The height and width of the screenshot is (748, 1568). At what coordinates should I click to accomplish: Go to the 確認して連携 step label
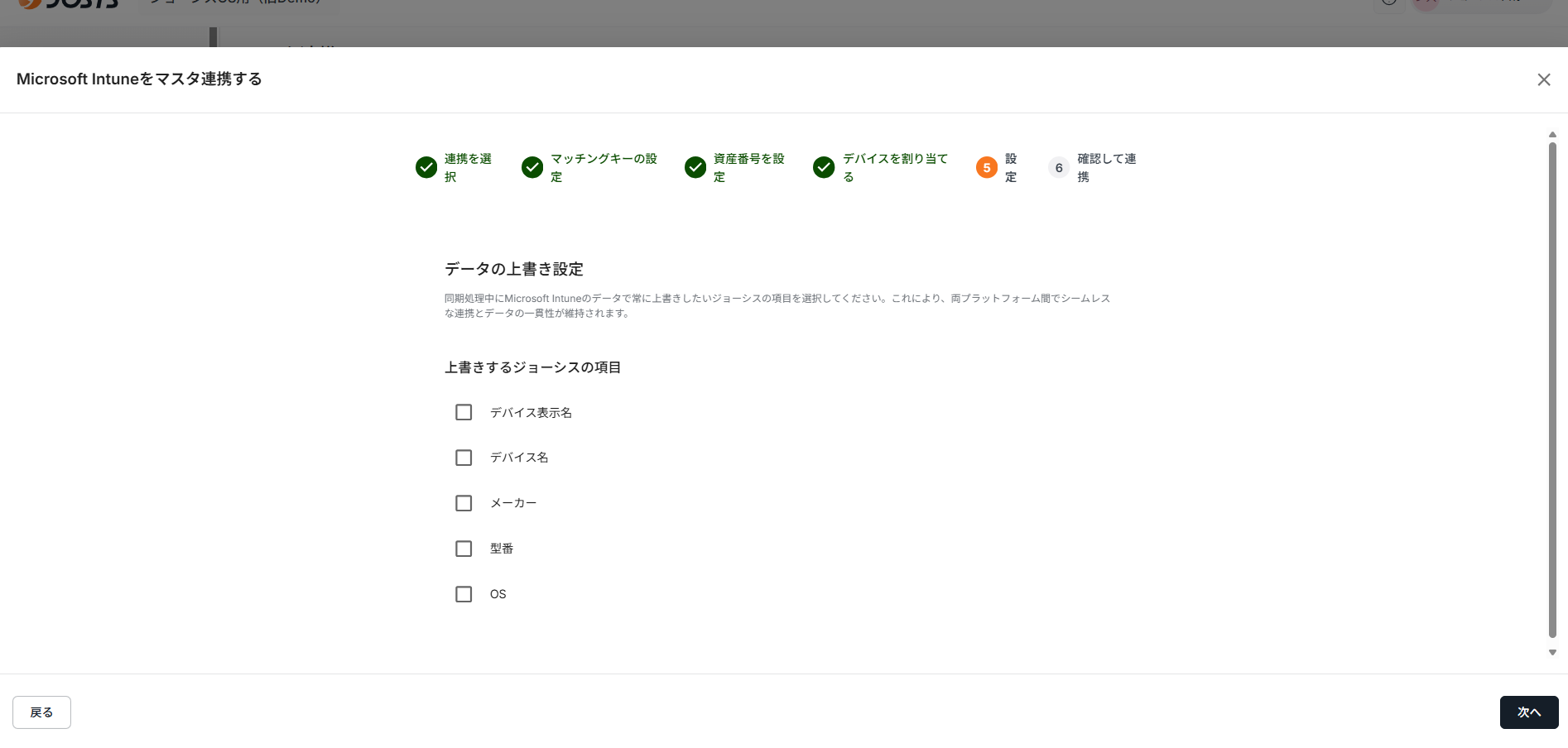click(x=1106, y=168)
